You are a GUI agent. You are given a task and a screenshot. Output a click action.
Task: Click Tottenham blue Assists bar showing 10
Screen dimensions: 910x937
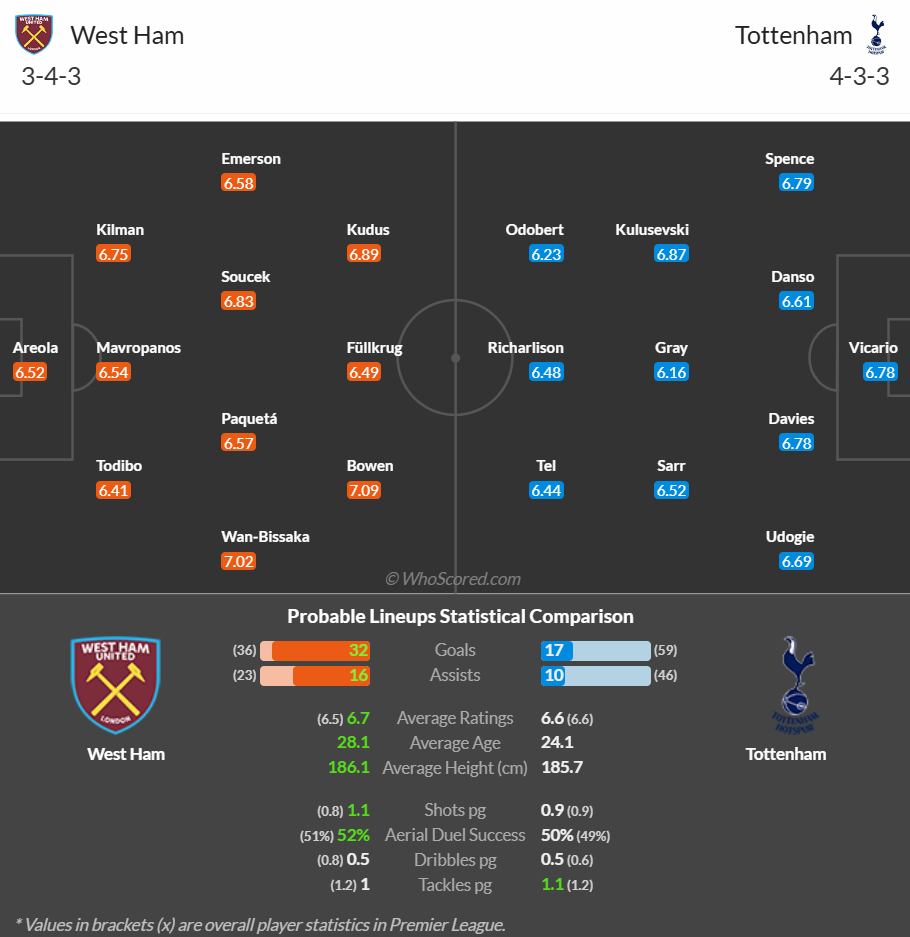(x=553, y=675)
